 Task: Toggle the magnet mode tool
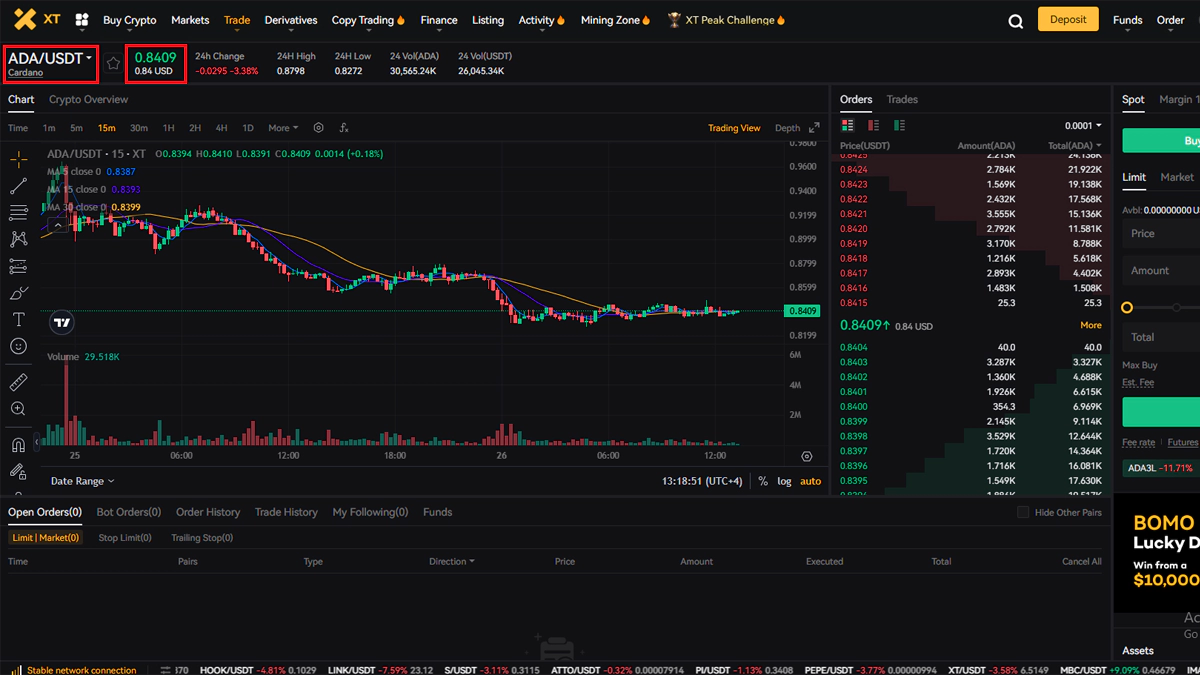point(18,445)
